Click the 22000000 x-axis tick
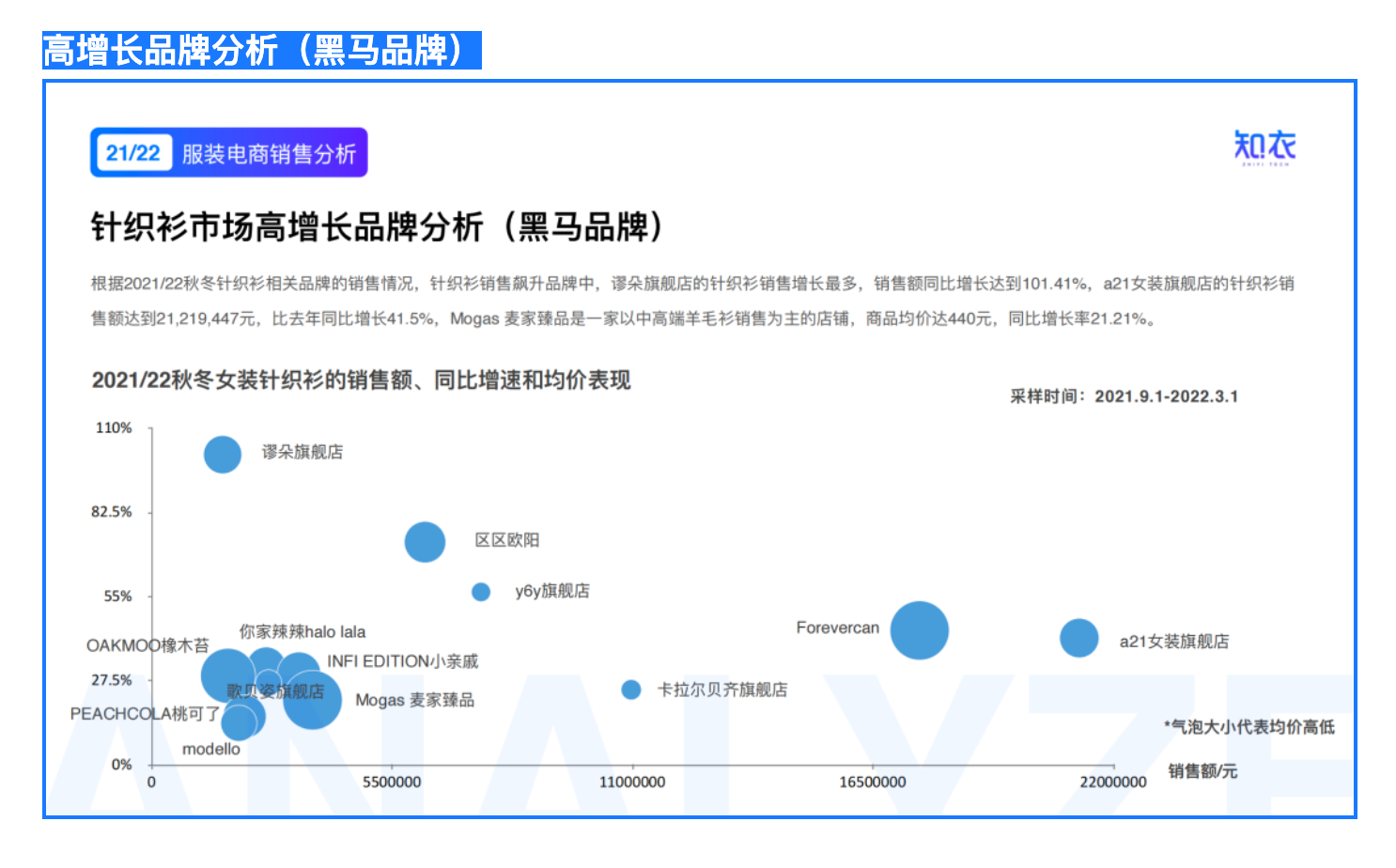The height and width of the screenshot is (868, 1396). click(1113, 783)
